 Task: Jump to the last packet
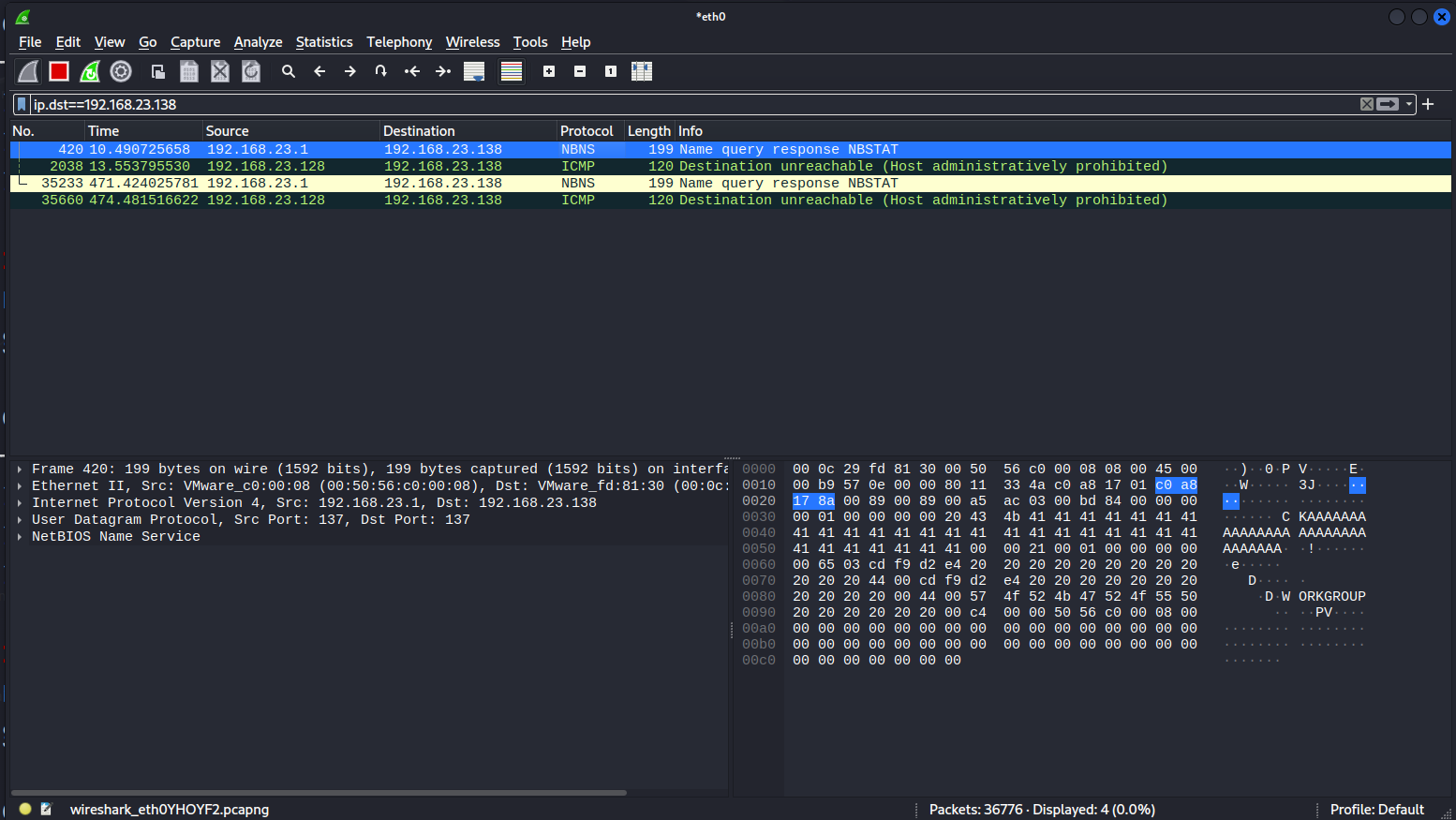click(x=443, y=71)
